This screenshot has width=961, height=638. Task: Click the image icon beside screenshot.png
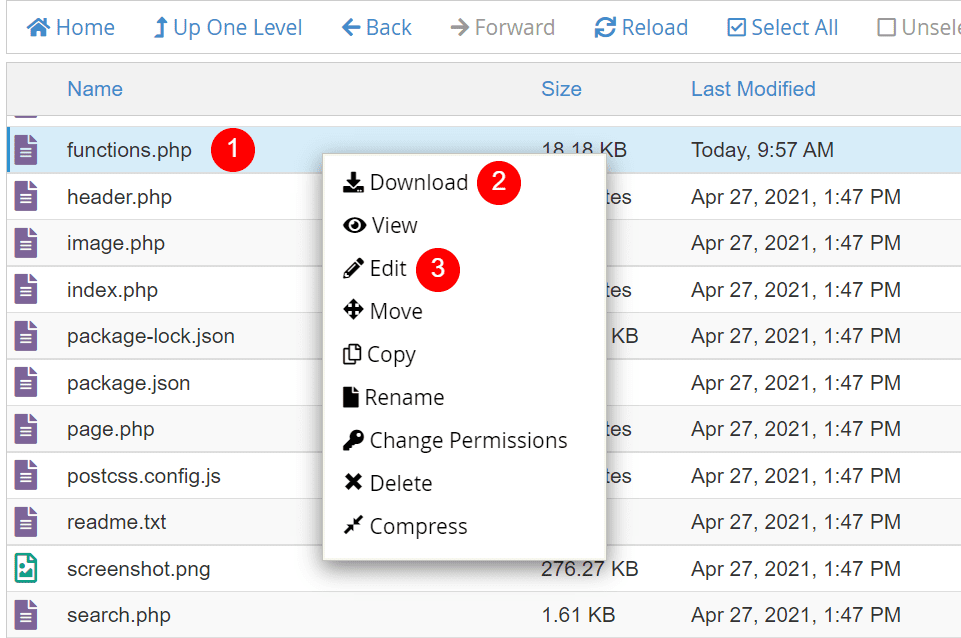click(25, 569)
